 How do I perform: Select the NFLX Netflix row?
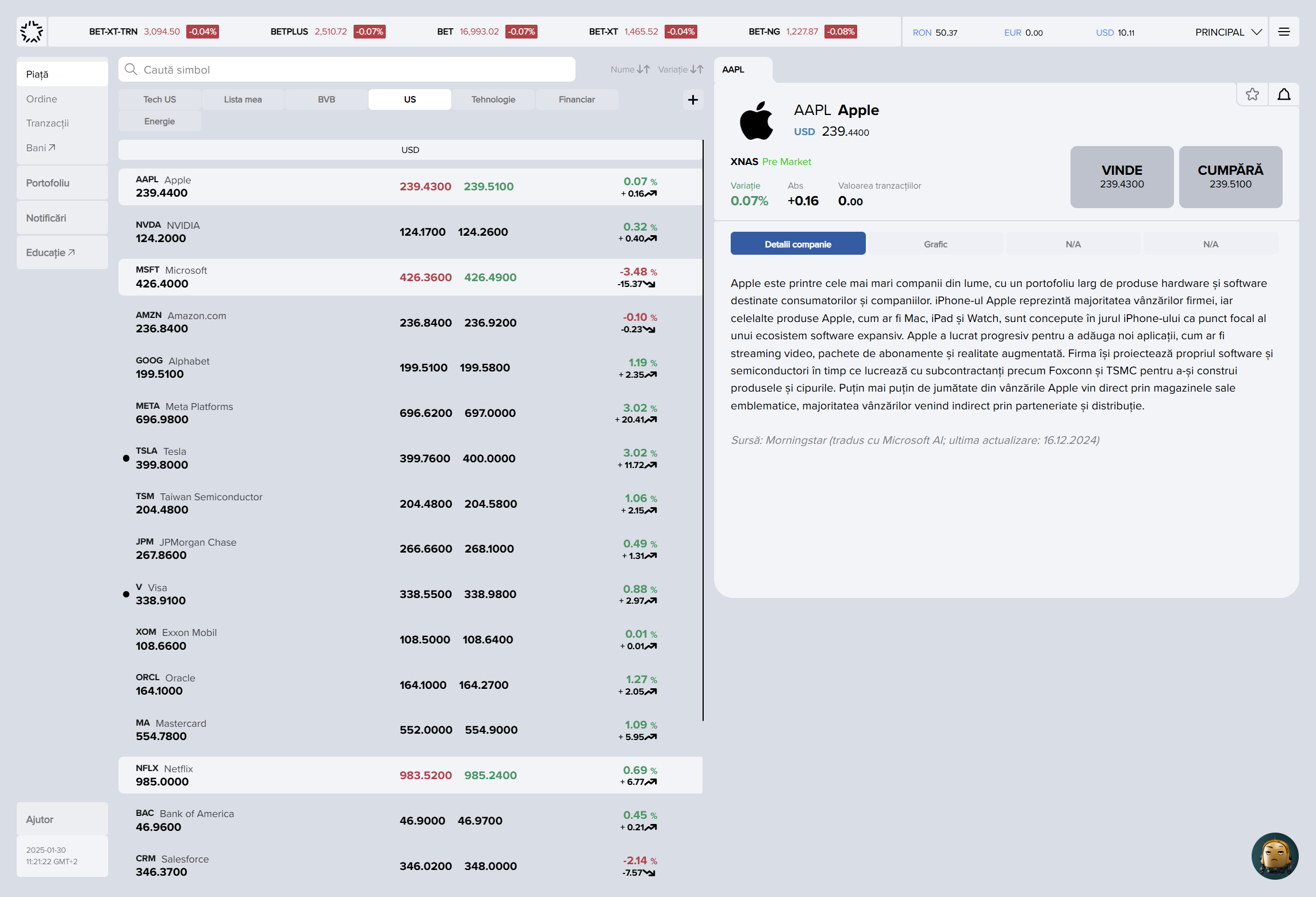[x=410, y=775]
